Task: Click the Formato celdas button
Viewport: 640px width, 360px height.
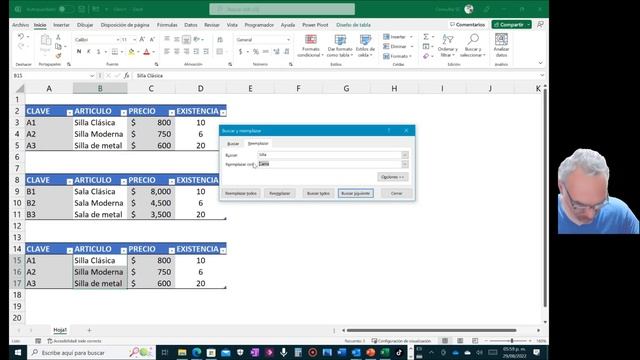Action: point(398,56)
